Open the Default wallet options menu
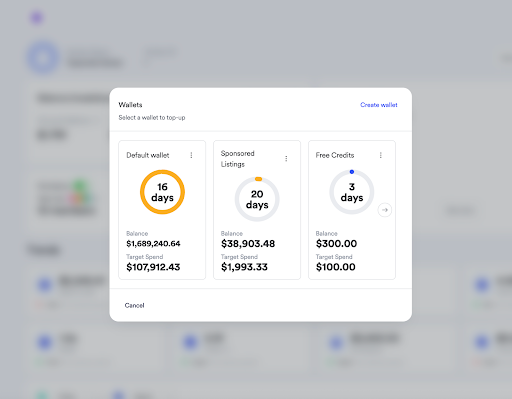This screenshot has width=512, height=399. click(191, 155)
